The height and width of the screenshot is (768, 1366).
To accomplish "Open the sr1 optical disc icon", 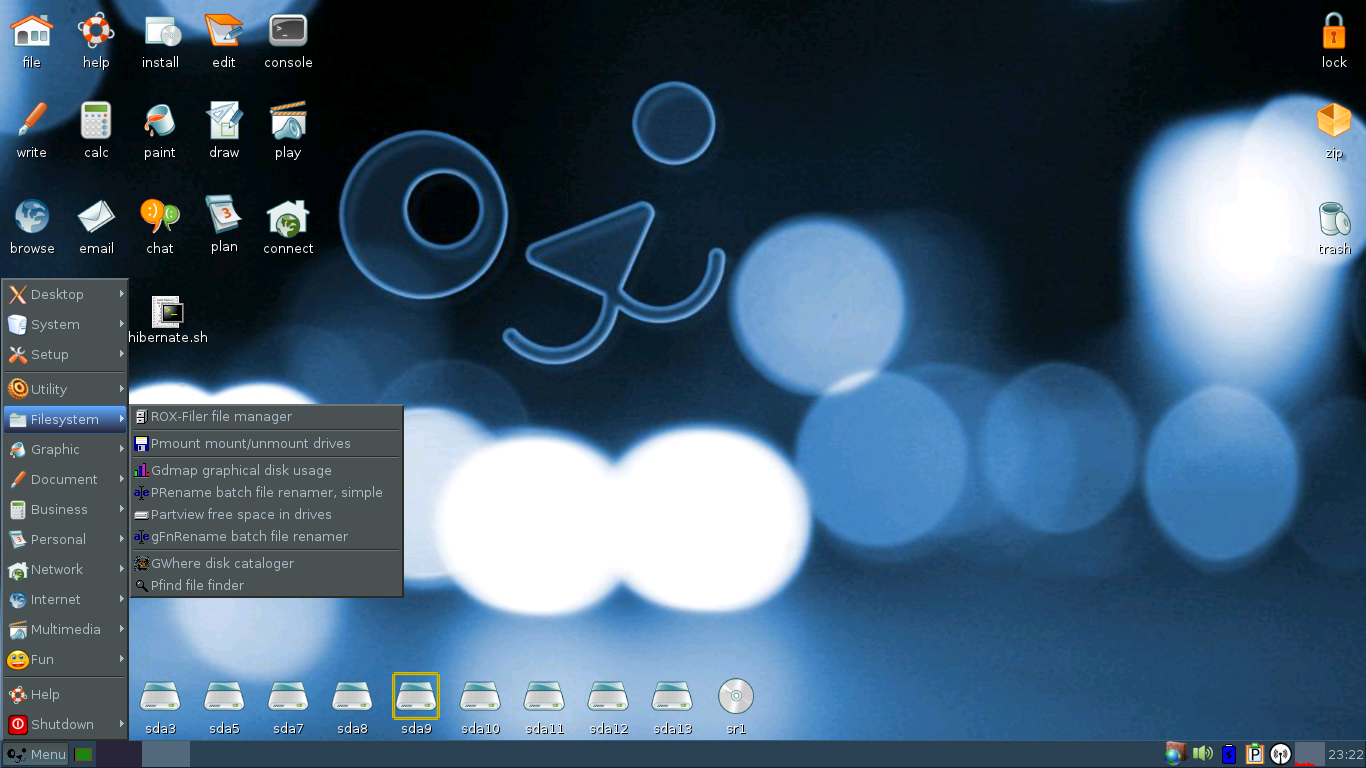I will (736, 696).
